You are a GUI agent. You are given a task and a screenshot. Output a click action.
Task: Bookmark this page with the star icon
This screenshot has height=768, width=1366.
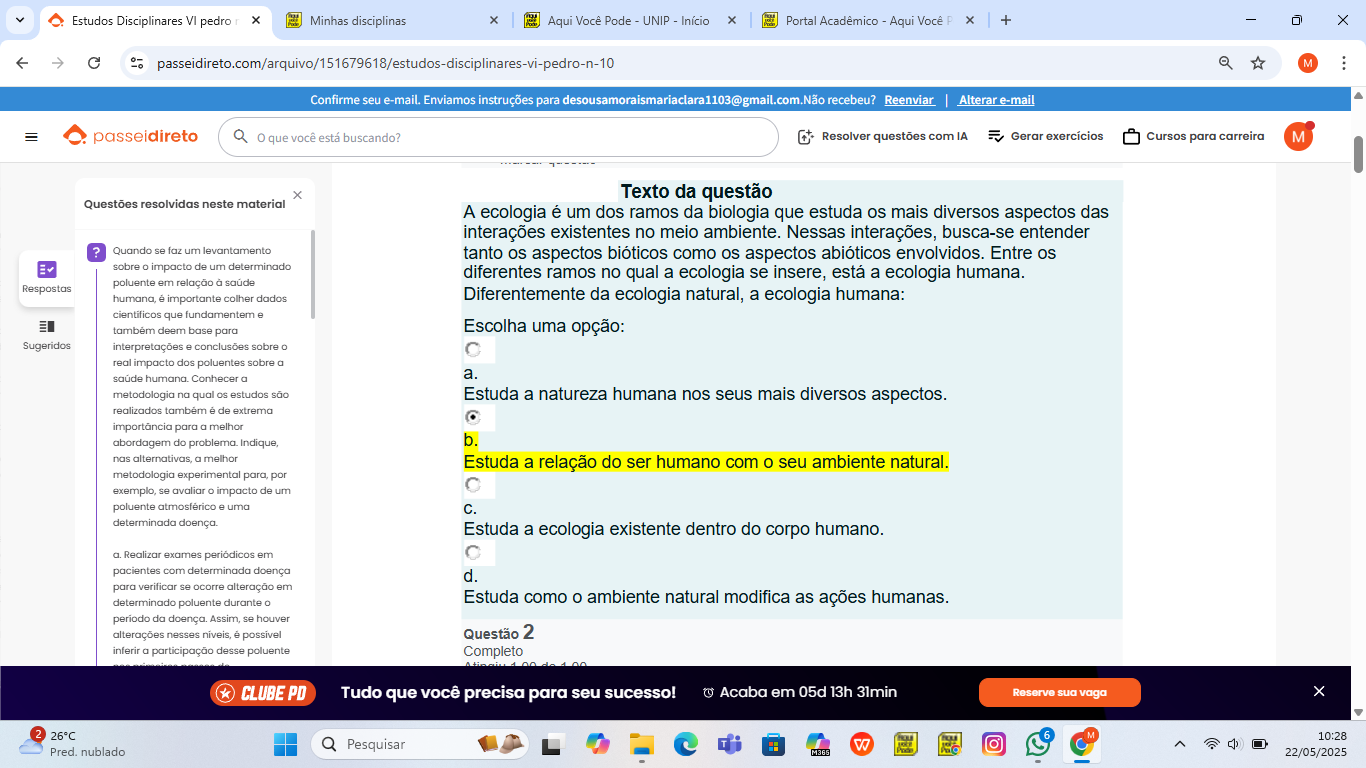click(1258, 63)
